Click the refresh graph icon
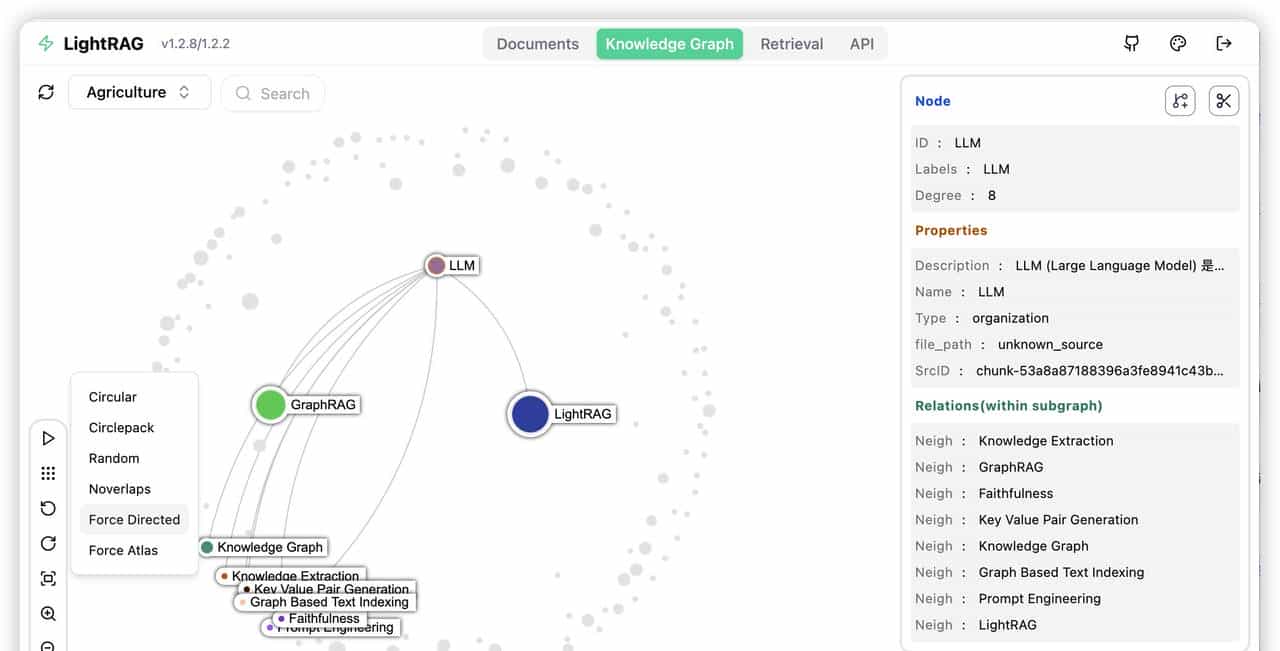1280x651 pixels. coord(46,92)
